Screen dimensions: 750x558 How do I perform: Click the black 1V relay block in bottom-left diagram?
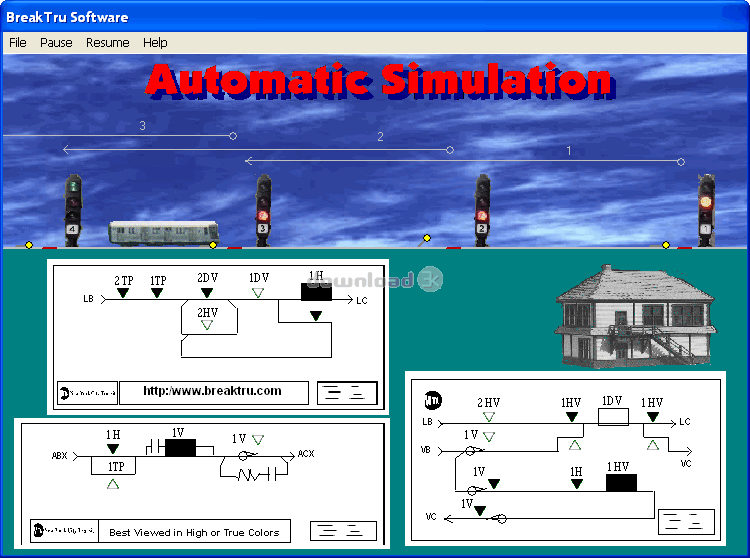coord(180,448)
